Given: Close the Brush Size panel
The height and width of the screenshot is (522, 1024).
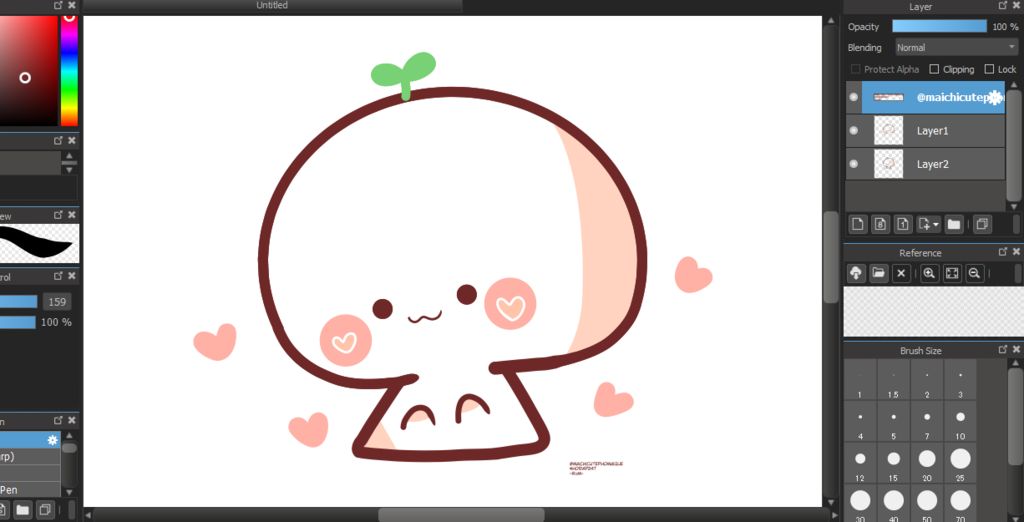Looking at the screenshot, I should click(x=1016, y=350).
